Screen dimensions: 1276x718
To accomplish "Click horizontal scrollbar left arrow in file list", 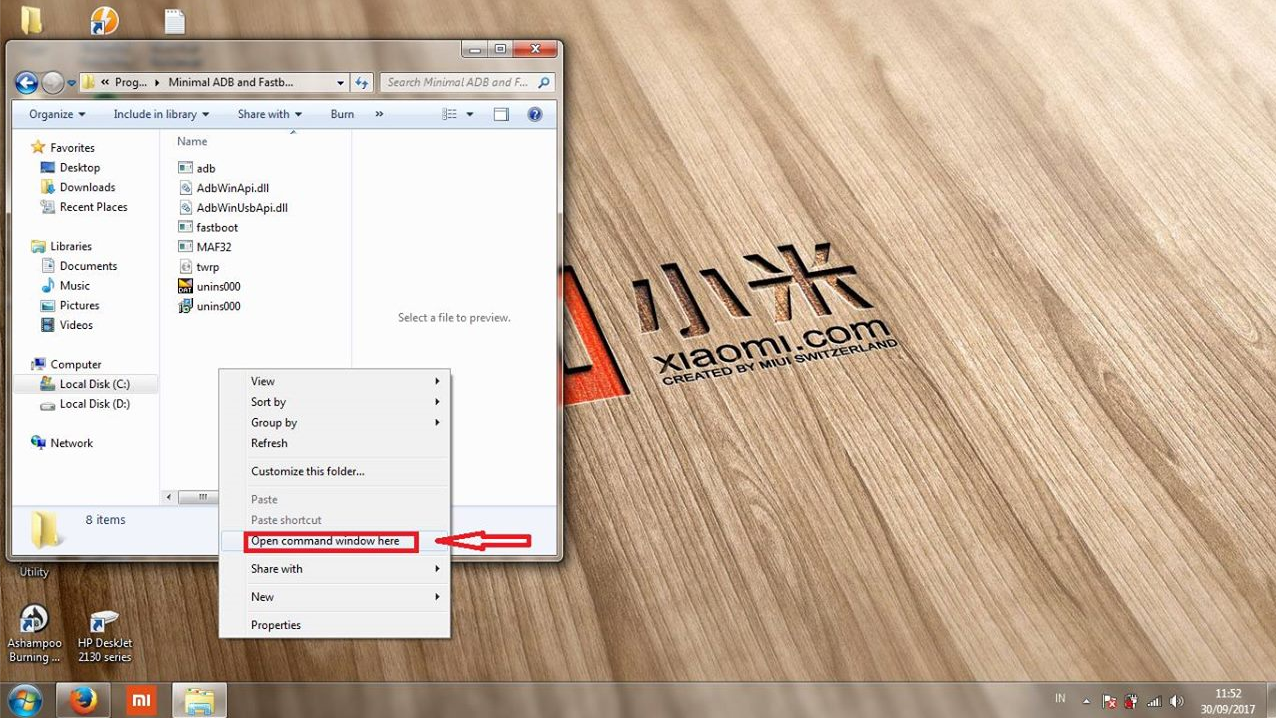I will (x=169, y=497).
